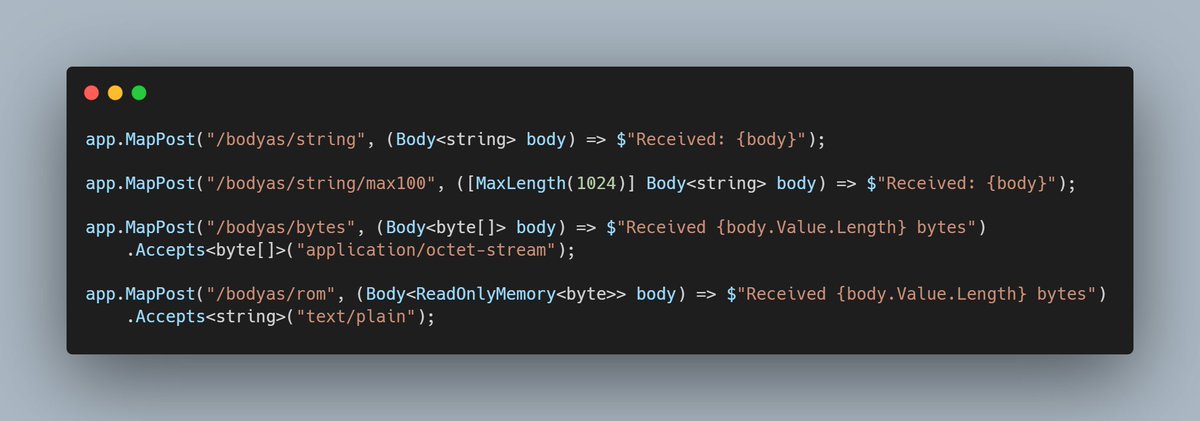Click the green maximize dot
The image size is (1200, 421).
point(139,93)
